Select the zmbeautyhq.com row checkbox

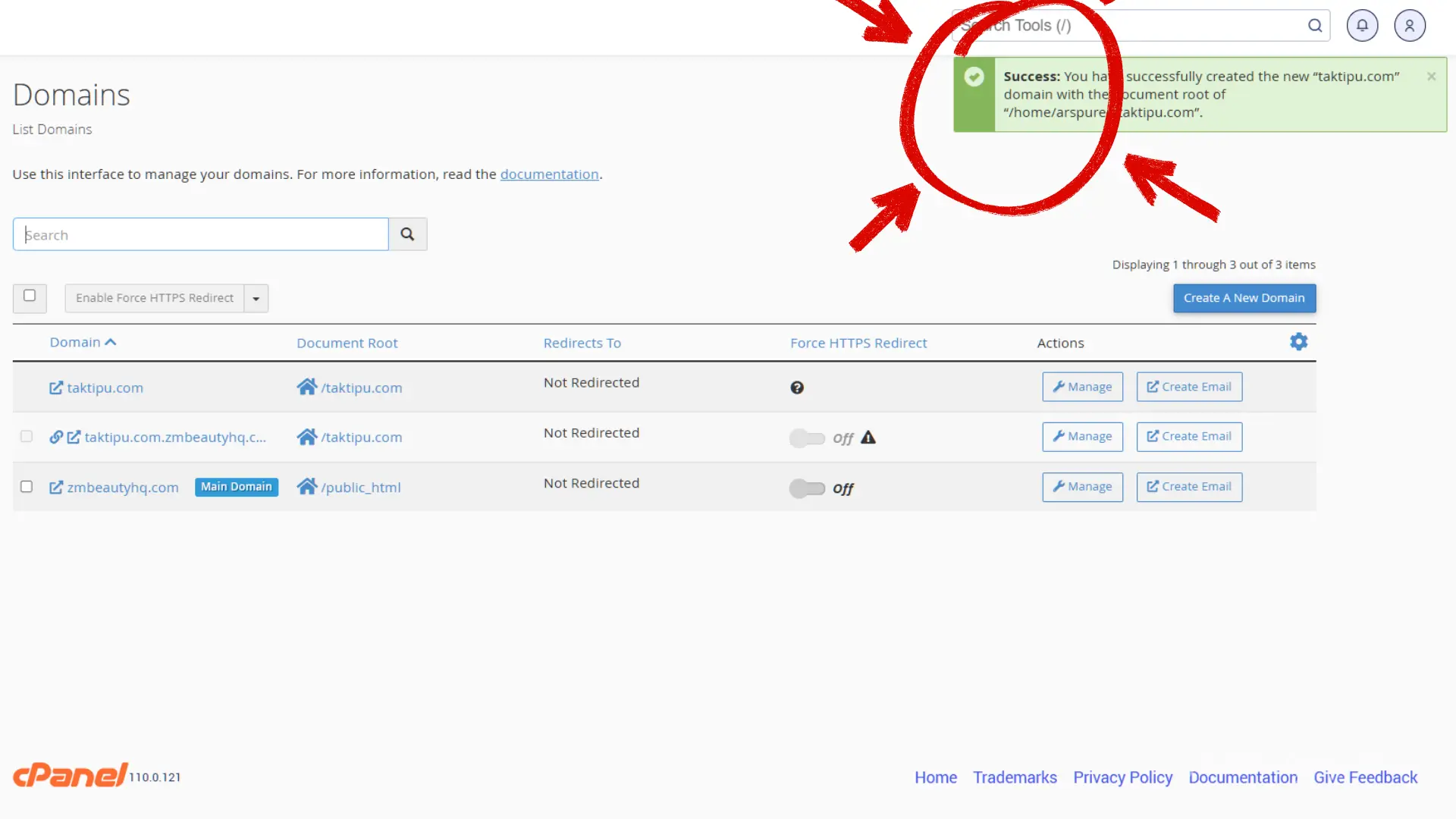tap(27, 486)
